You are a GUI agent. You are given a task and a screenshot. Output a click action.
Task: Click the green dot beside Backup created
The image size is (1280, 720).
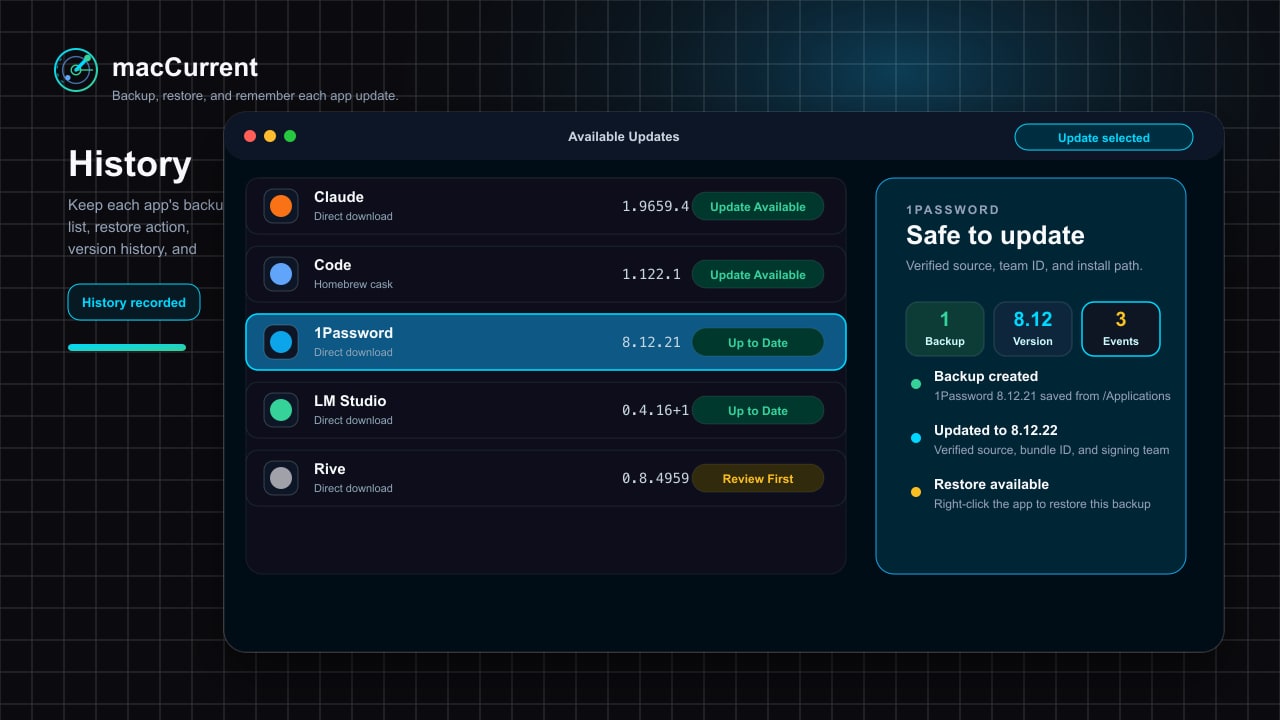pos(916,384)
